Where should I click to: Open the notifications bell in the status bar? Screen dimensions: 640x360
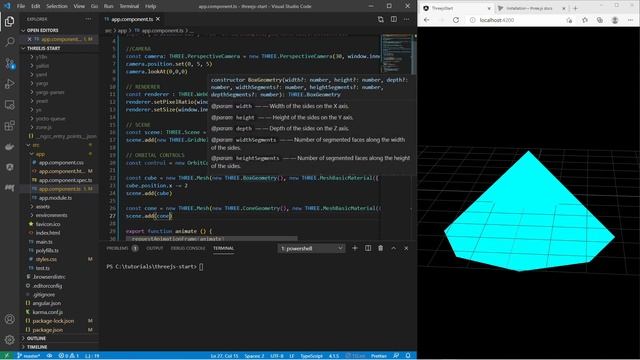tap(408, 356)
